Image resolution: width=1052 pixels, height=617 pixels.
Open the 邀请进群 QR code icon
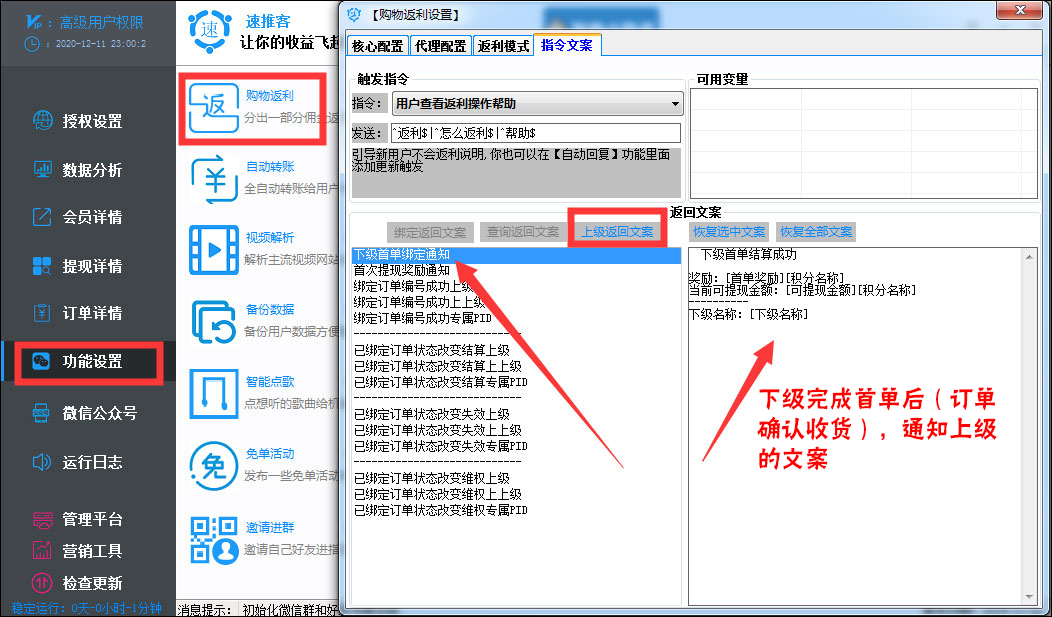click(213, 539)
